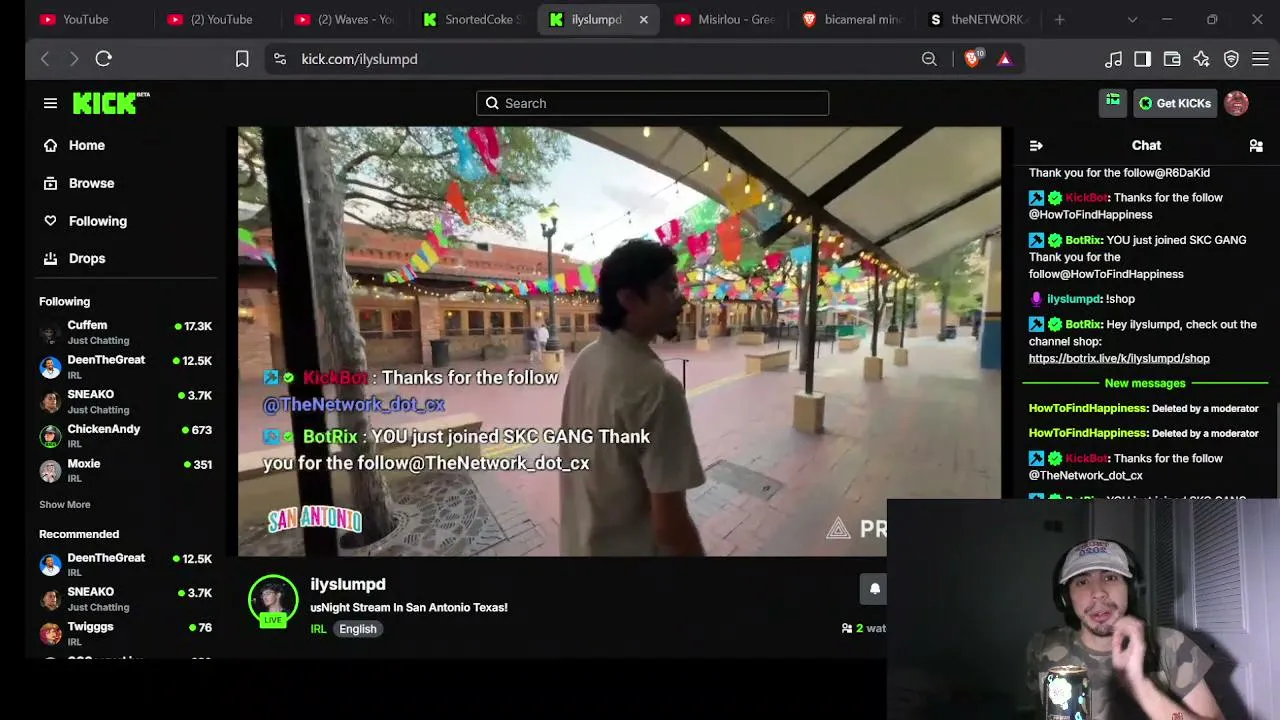1280x720 pixels.
Task: Open Brave Rewards triangle icon
Action: (x=1005, y=59)
